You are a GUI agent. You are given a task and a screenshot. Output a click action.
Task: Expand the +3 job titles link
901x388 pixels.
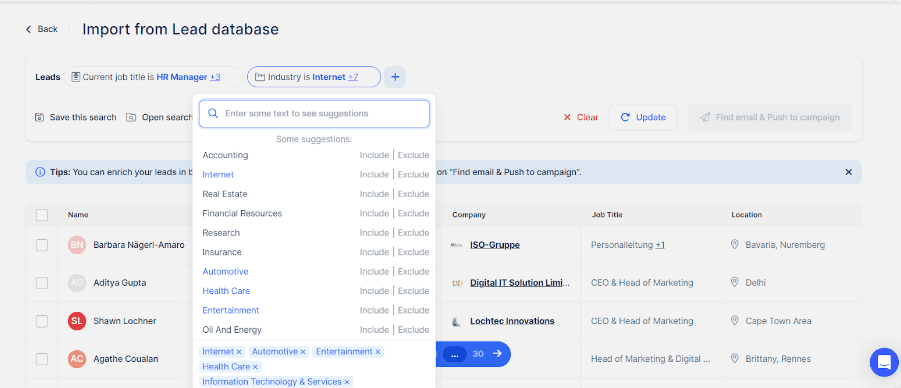(x=215, y=77)
